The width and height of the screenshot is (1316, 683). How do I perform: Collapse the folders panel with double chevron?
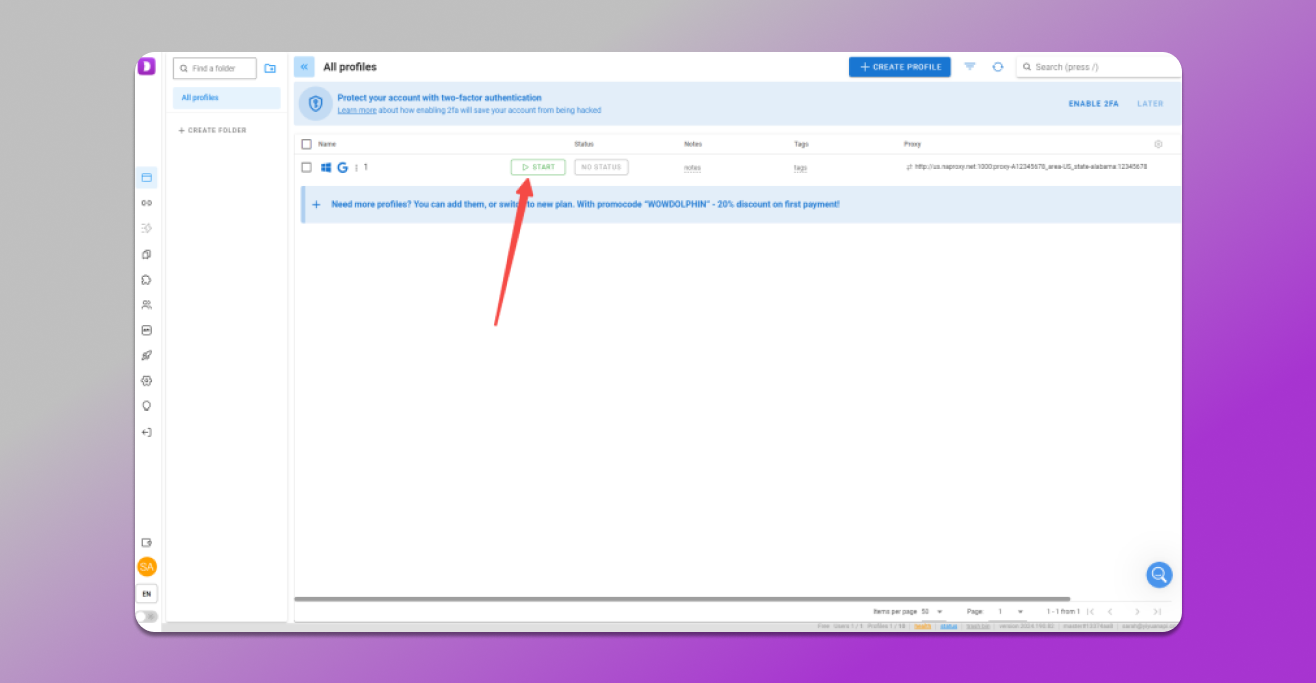coord(304,67)
